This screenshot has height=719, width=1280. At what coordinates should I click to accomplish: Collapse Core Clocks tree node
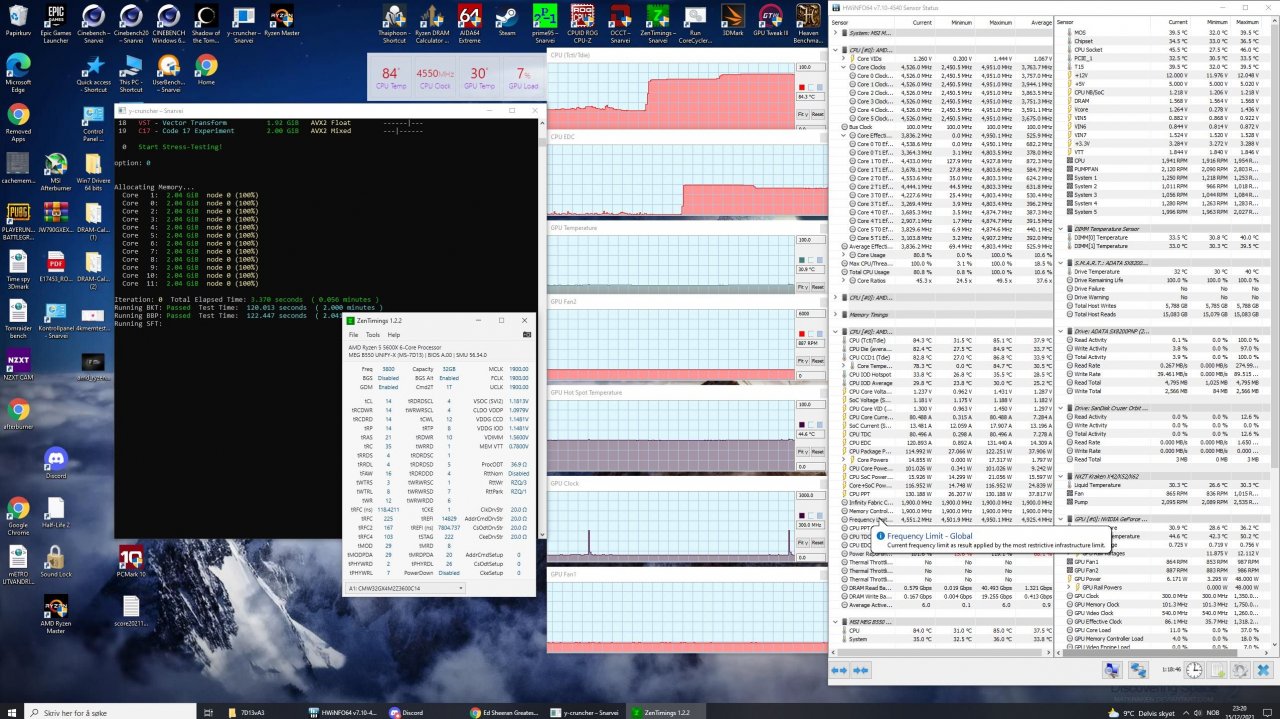tap(843, 67)
